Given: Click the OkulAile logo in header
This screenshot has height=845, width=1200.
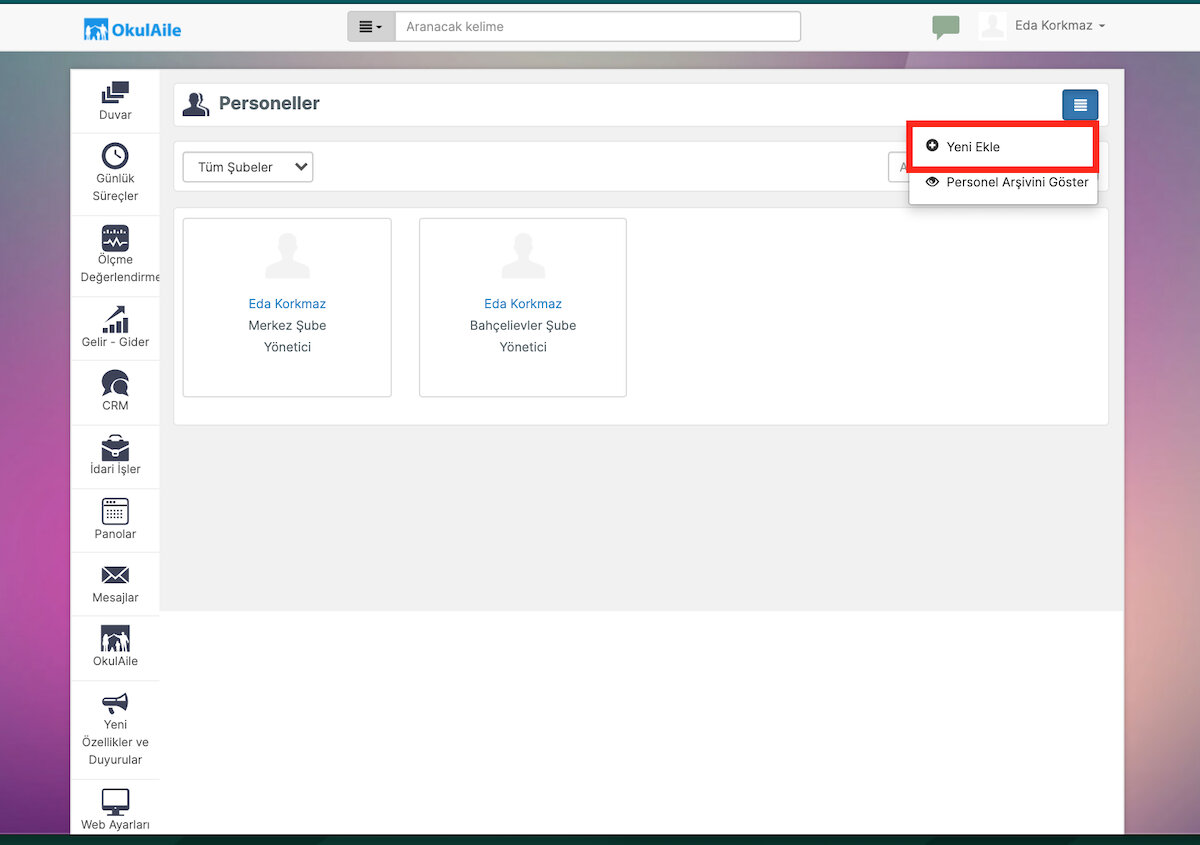Looking at the screenshot, I should pyautogui.click(x=132, y=29).
